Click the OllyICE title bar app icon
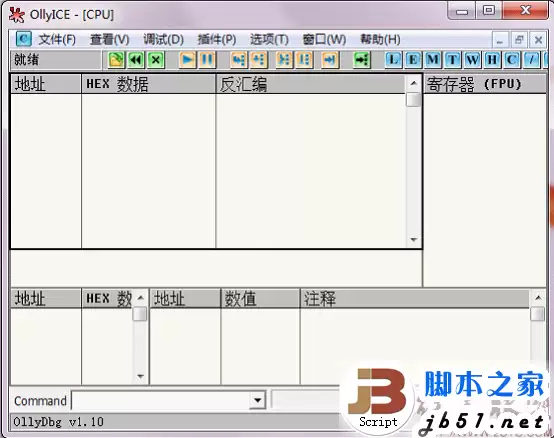Screen dimensions: 554x438 [16, 15]
